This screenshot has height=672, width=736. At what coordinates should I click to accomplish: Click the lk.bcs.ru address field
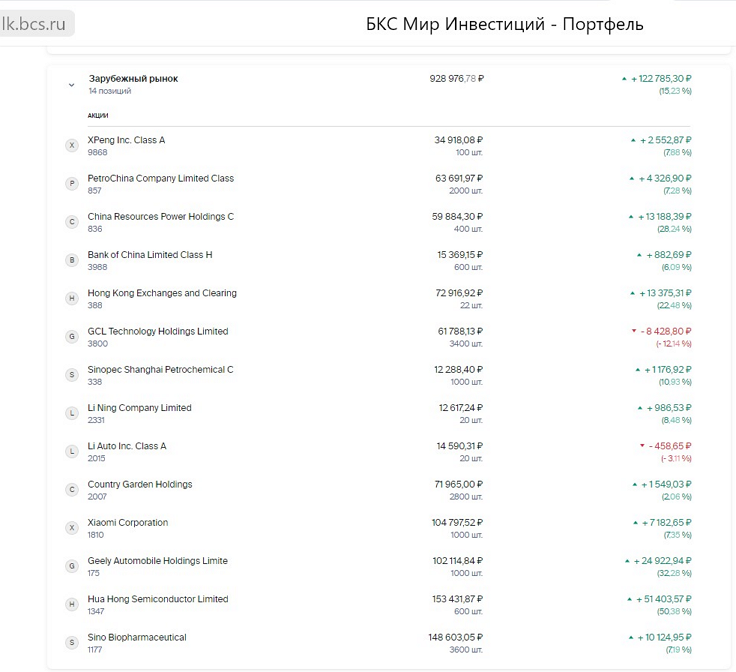[x=38, y=23]
